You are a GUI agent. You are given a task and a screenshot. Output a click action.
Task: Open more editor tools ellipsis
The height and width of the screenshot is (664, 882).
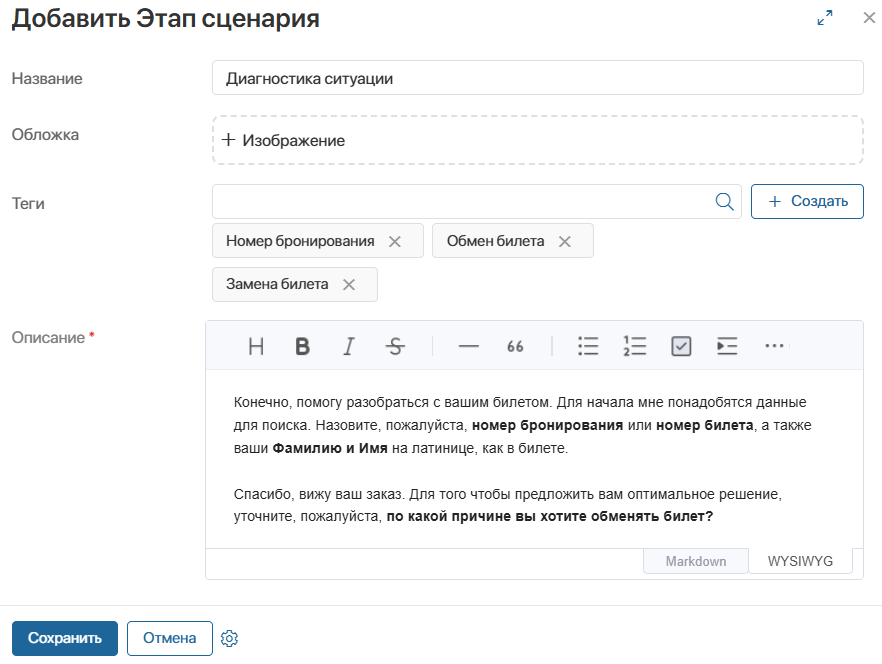pos(775,346)
